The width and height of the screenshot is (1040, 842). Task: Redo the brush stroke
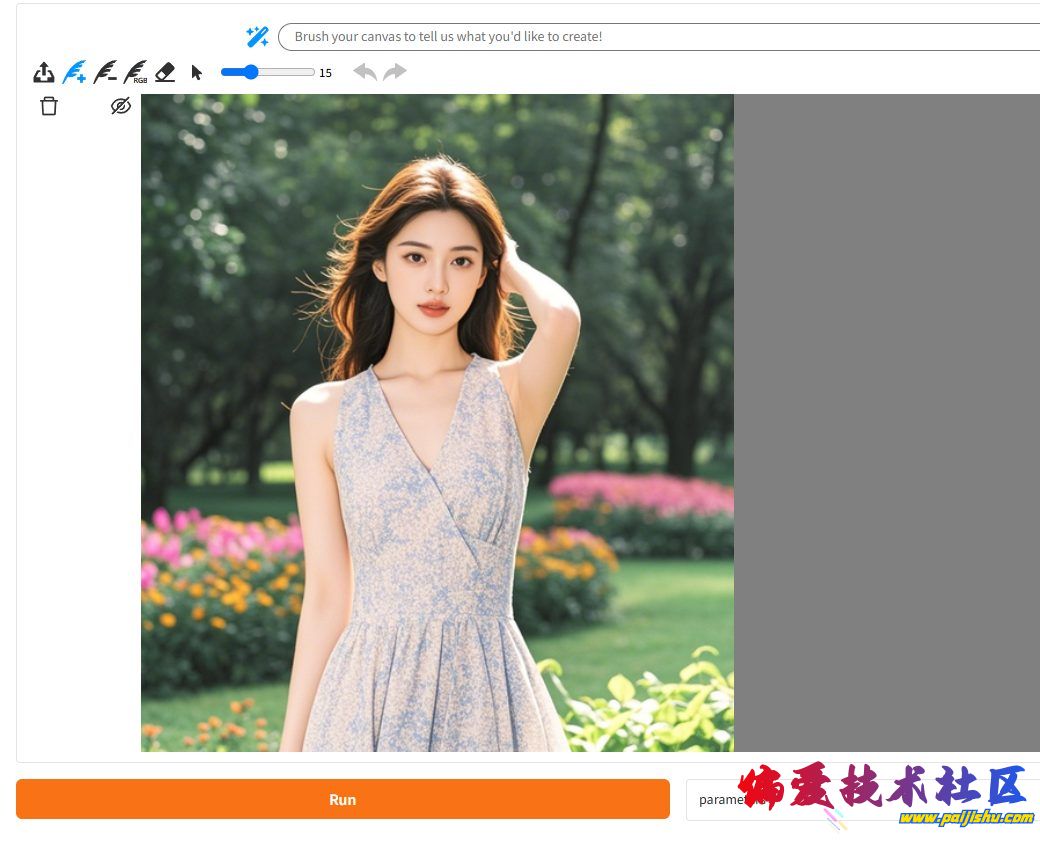[x=395, y=72]
